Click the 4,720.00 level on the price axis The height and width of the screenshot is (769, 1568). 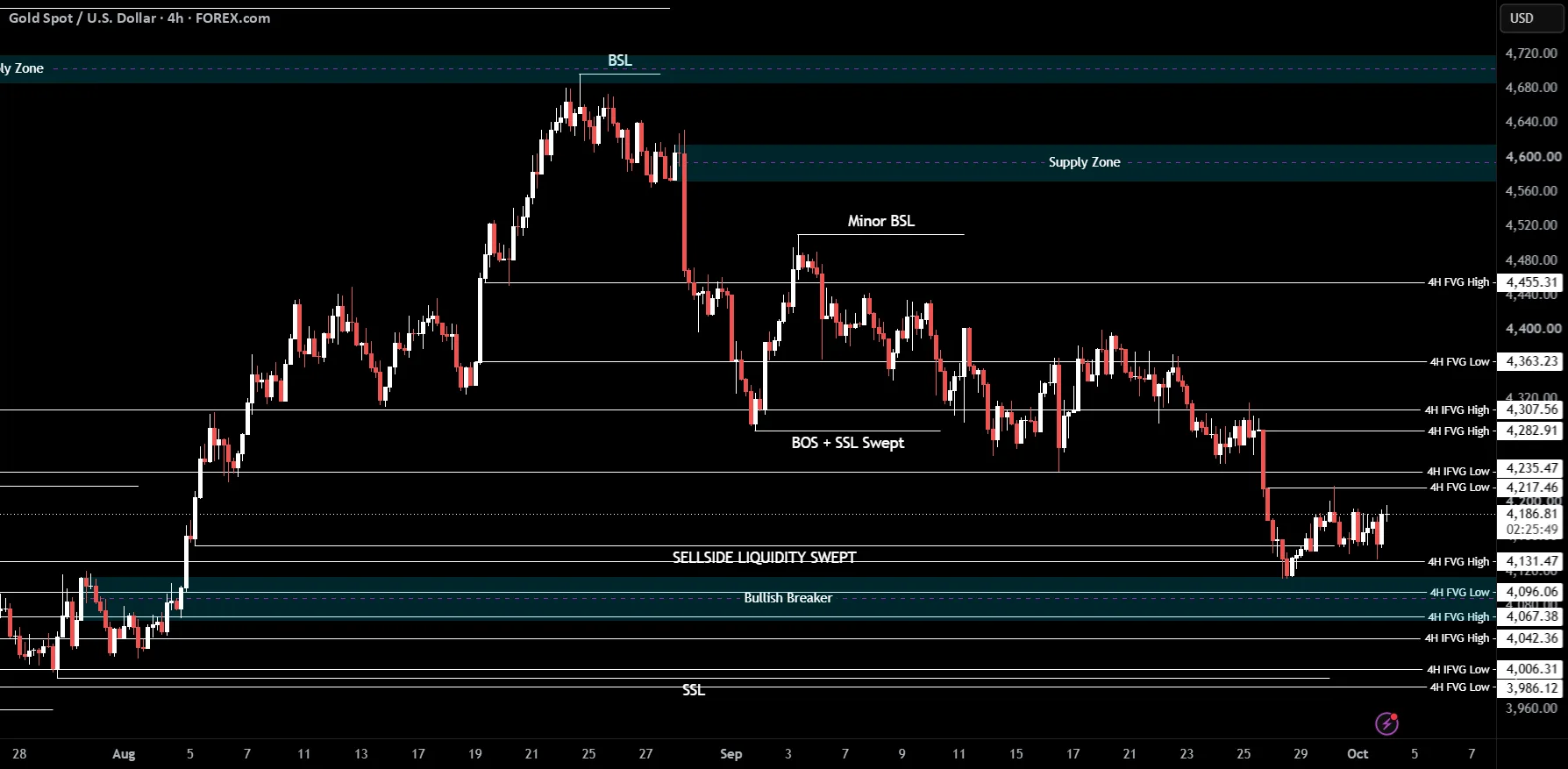pyautogui.click(x=1531, y=53)
